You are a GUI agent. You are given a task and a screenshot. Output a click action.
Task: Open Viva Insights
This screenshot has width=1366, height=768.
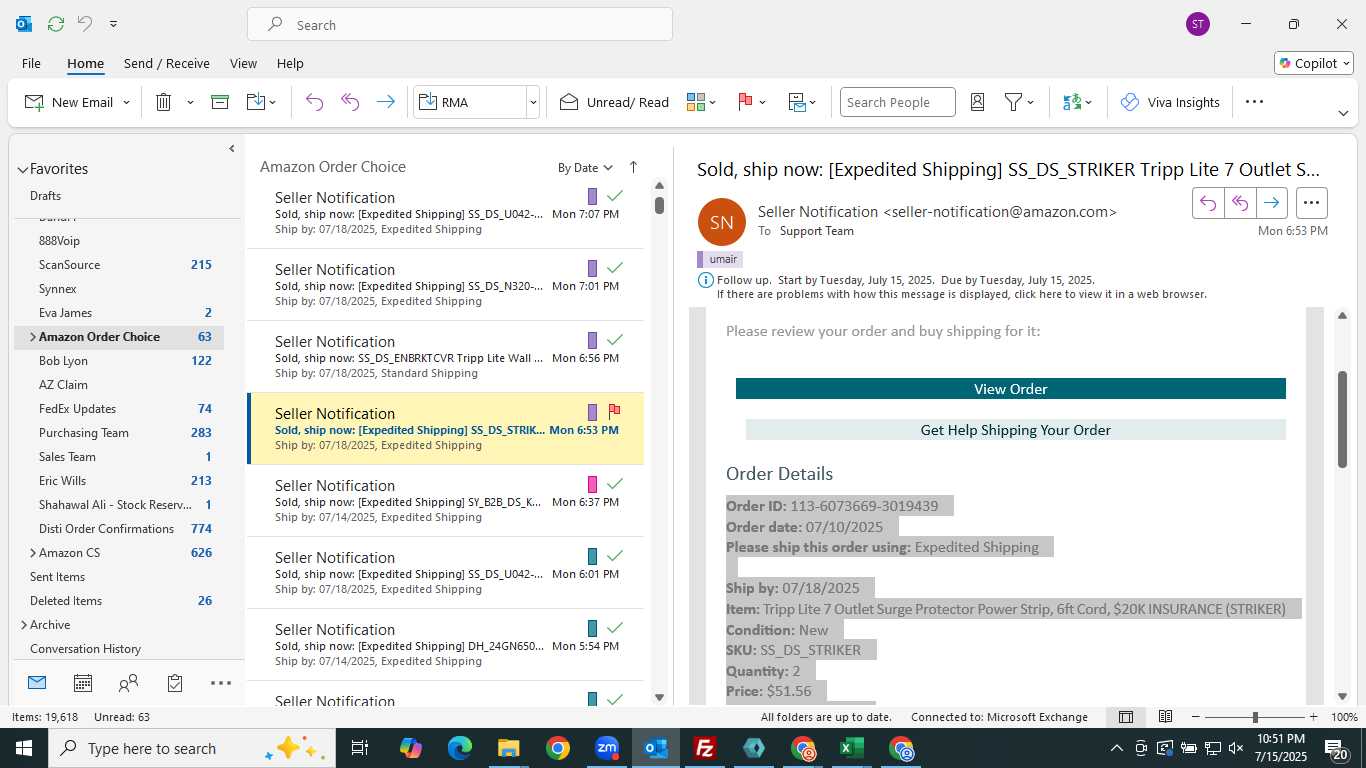[1170, 102]
